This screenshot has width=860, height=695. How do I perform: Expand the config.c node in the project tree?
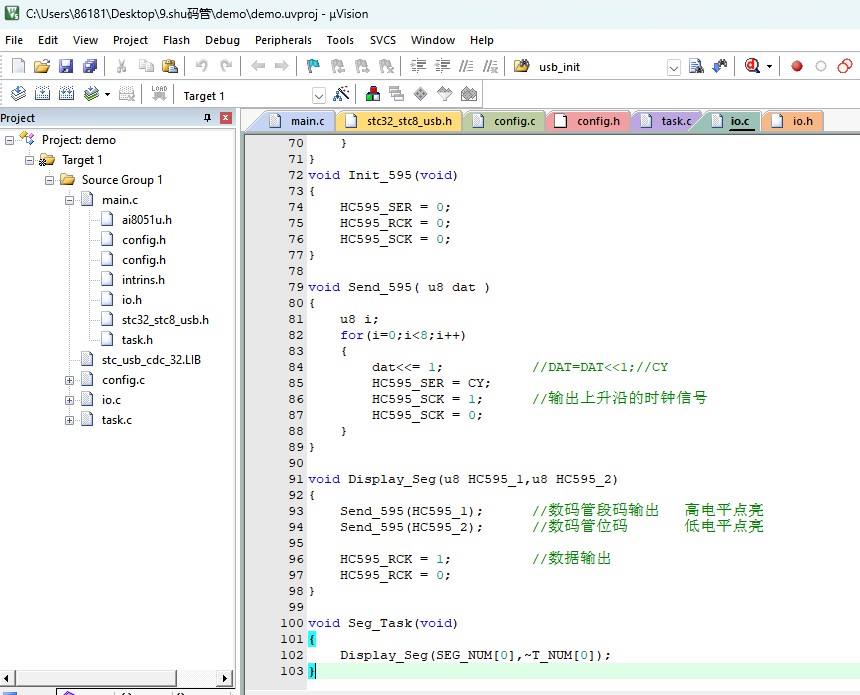click(x=70, y=380)
